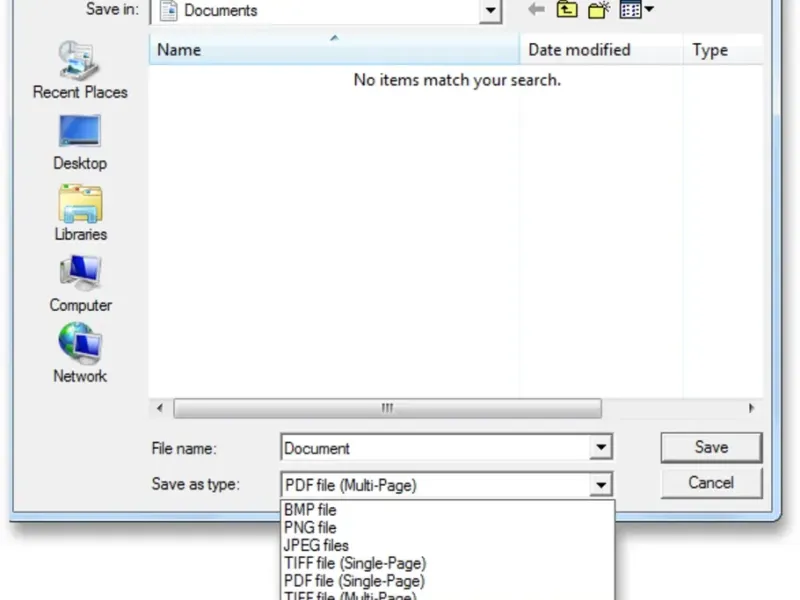Create a new folder
Screen dimensions: 800x600
[599, 9]
